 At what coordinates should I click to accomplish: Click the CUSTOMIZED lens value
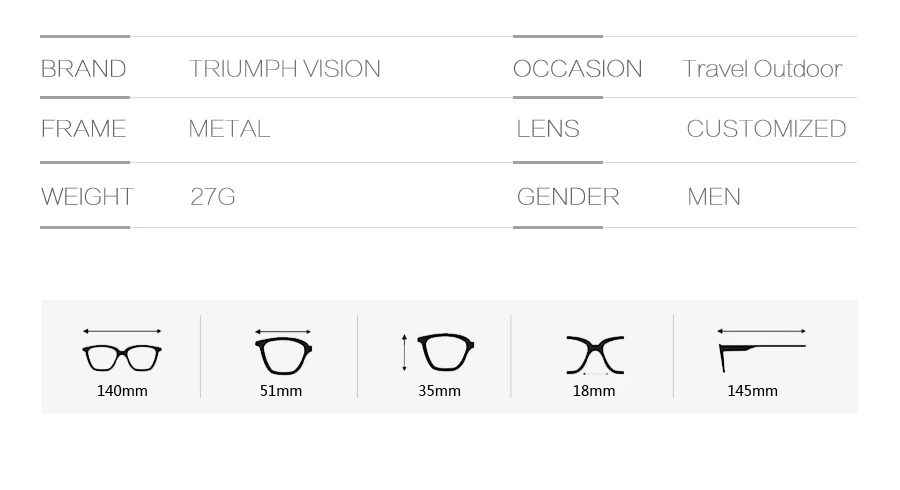pyautogui.click(x=766, y=129)
